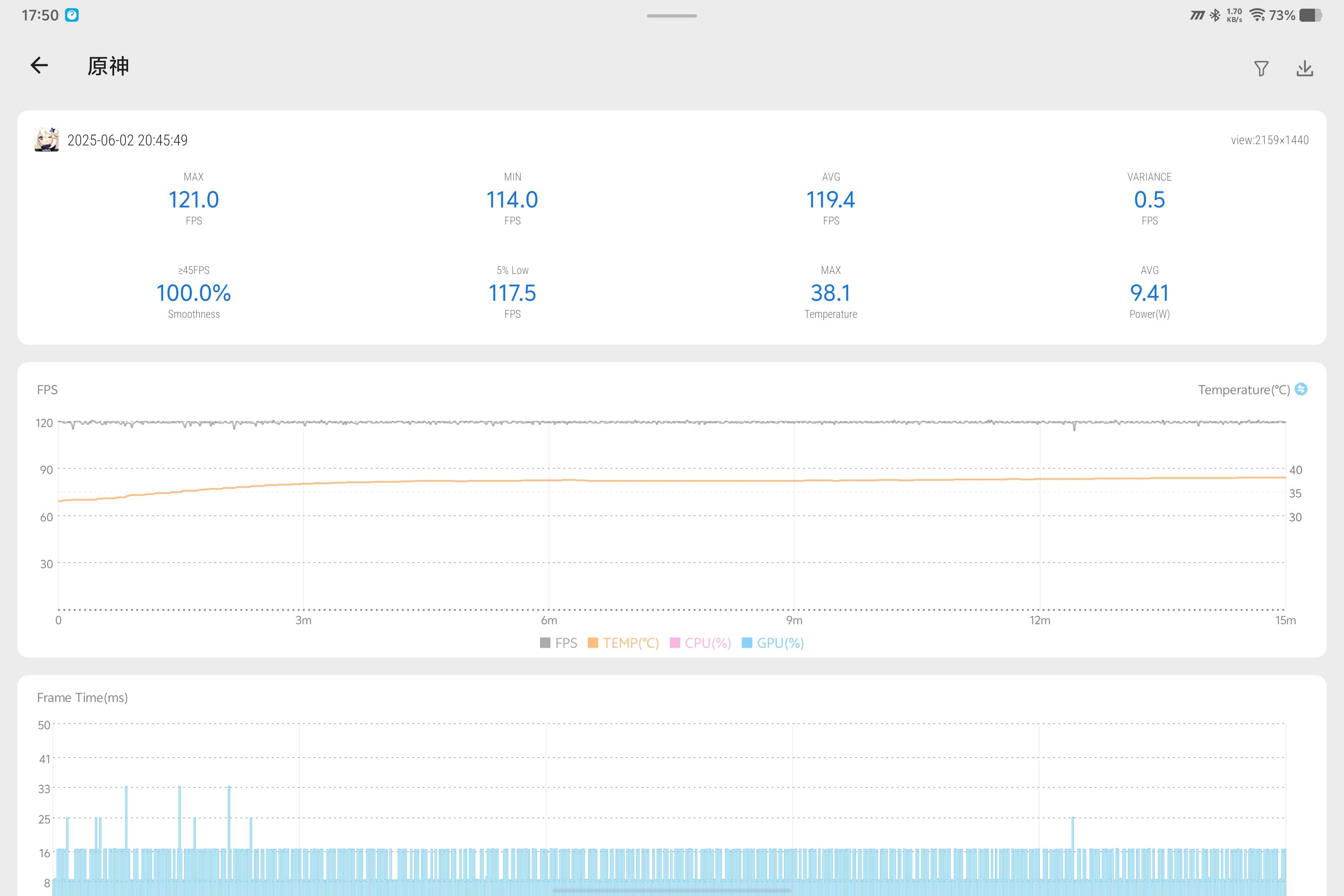Tap the VARIANCE 0.5 value
The width and height of the screenshot is (1344, 896).
[1150, 199]
